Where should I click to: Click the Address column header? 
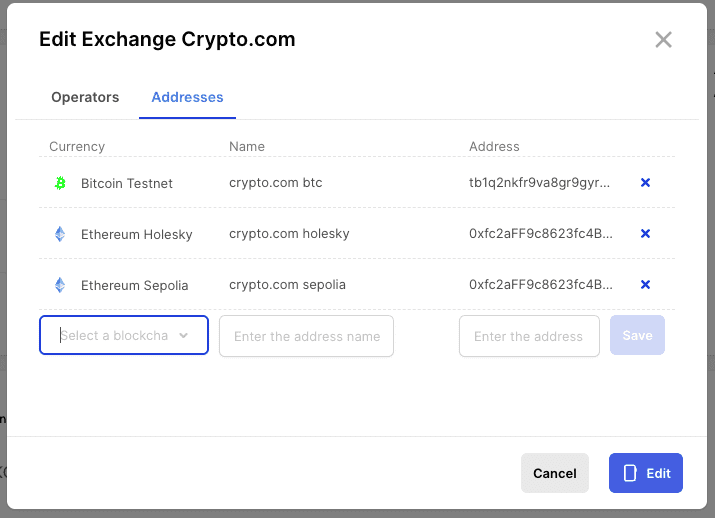[494, 146]
